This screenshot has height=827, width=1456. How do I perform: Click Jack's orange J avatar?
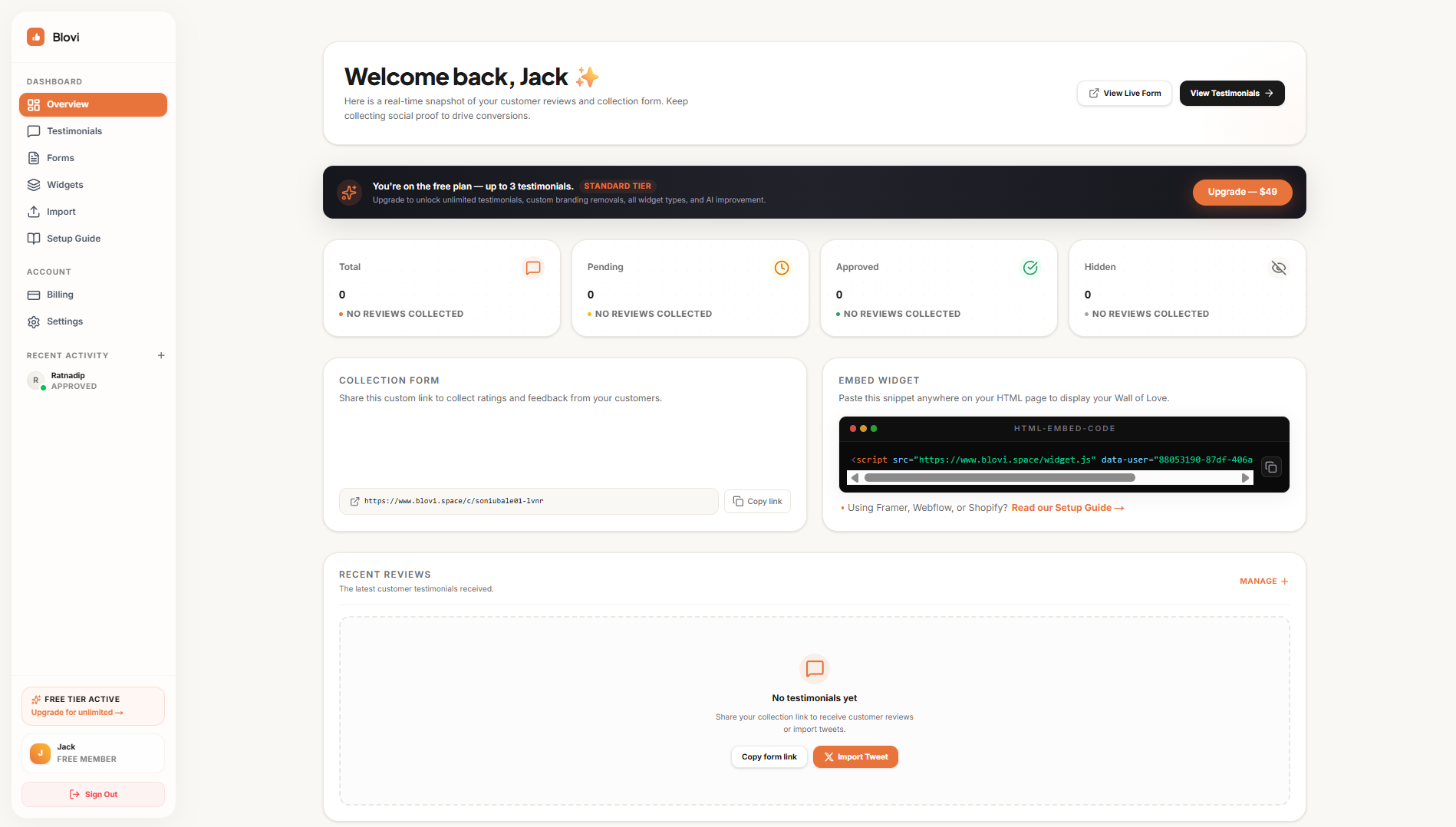tap(40, 753)
